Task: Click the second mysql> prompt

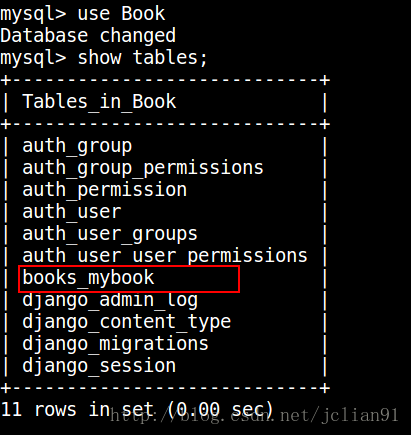Action: tap(33, 58)
